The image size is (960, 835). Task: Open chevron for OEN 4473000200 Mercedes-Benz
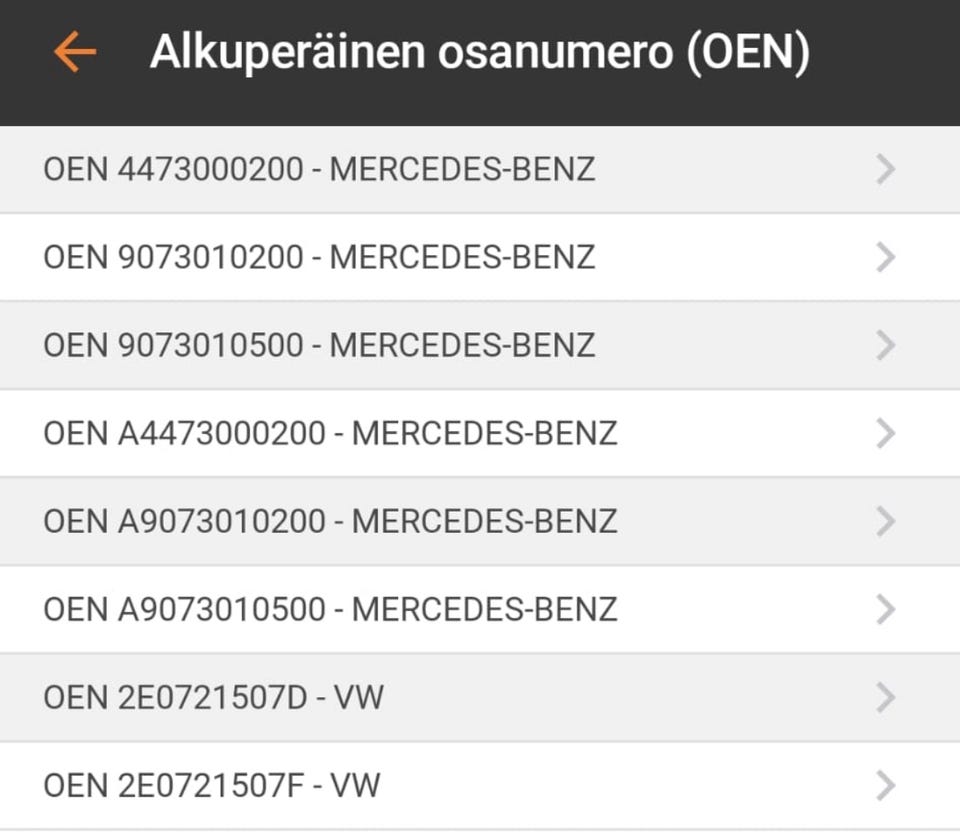click(x=885, y=170)
